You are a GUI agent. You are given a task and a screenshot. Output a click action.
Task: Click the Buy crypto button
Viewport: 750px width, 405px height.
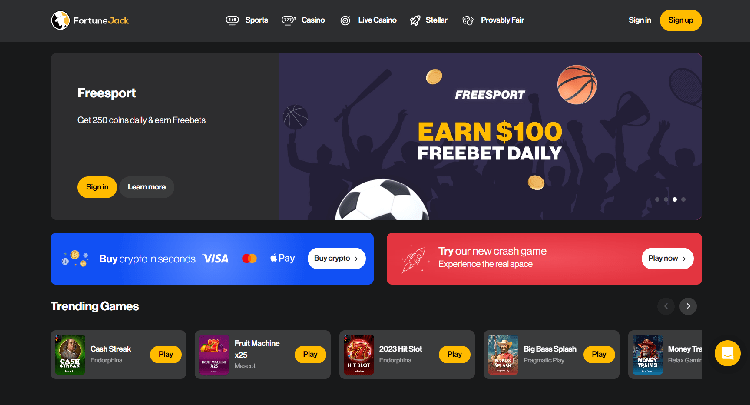click(x=337, y=258)
